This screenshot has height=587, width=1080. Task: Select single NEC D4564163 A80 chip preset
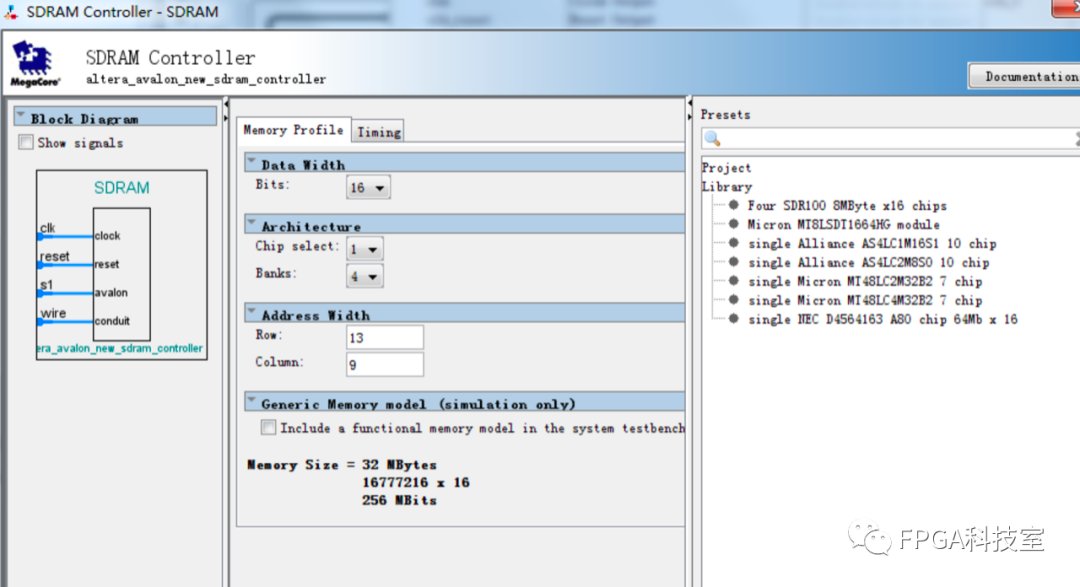point(882,320)
